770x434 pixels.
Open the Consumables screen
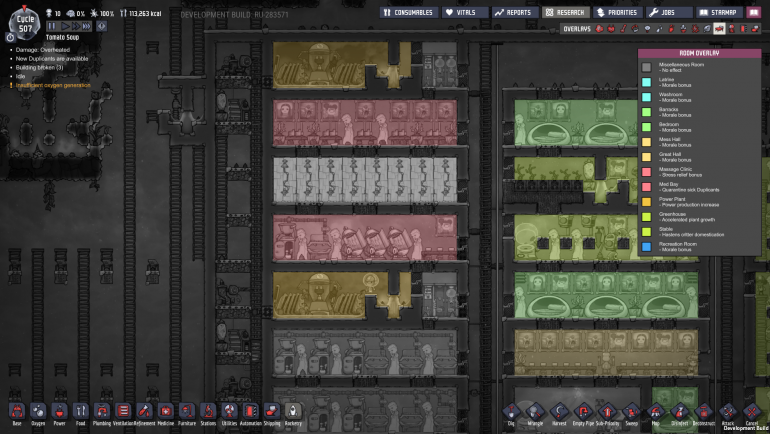point(409,12)
